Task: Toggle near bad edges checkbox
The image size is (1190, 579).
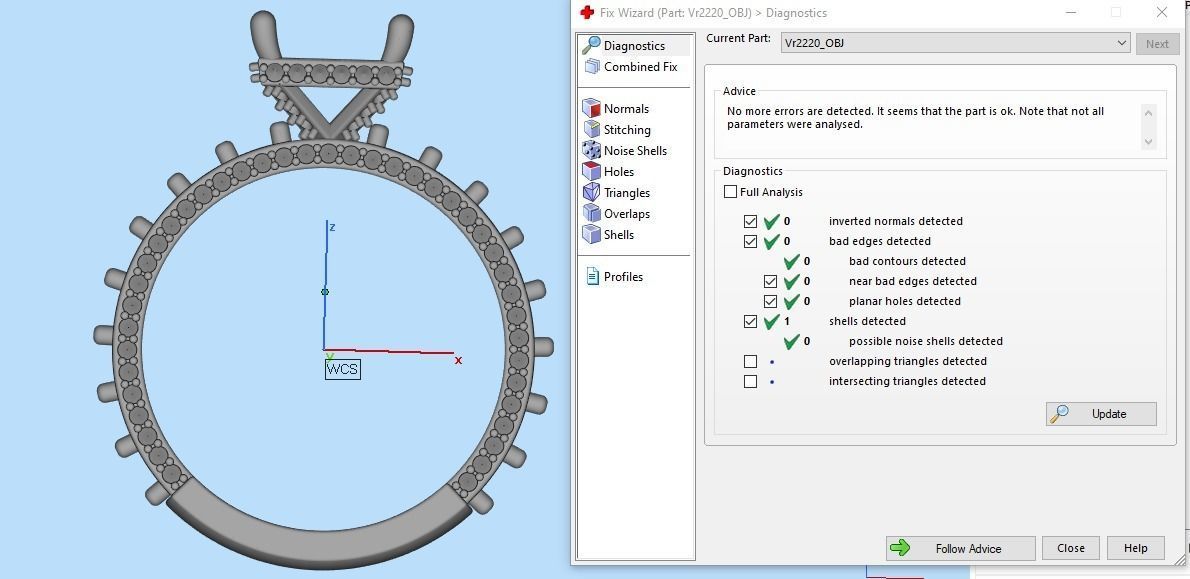Action: tap(770, 282)
